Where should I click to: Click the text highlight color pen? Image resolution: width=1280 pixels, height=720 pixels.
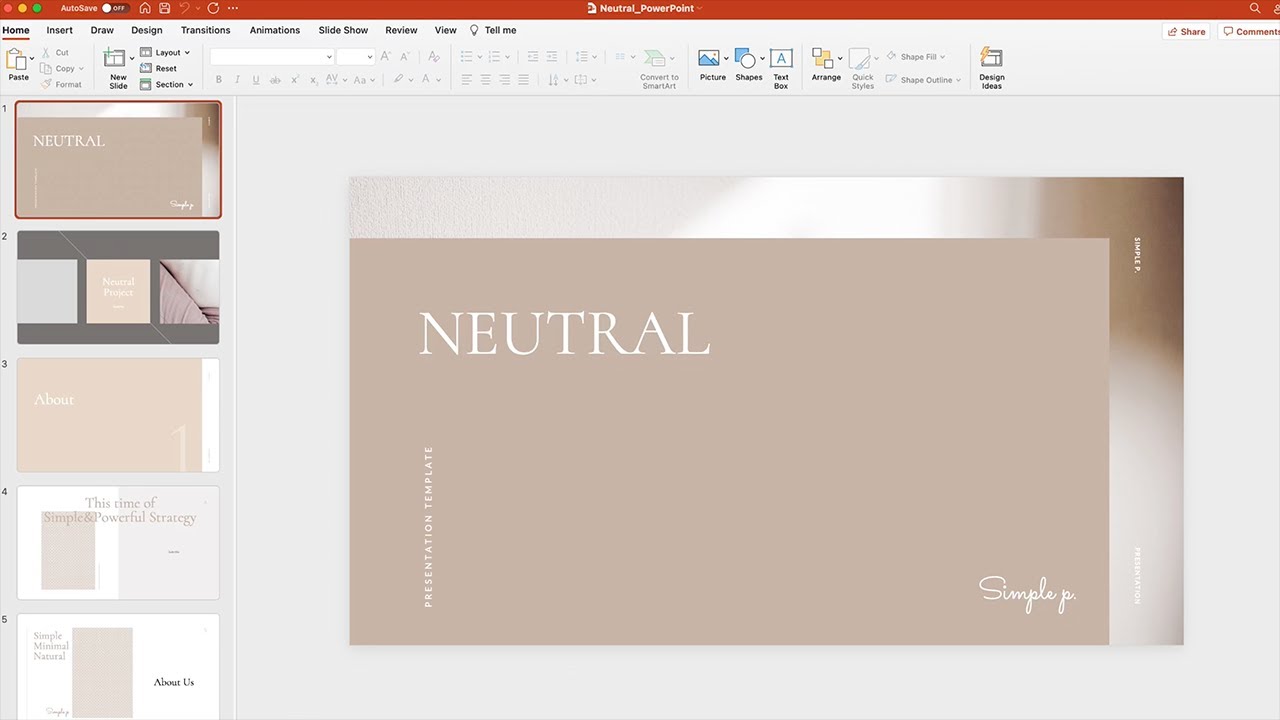click(398, 80)
